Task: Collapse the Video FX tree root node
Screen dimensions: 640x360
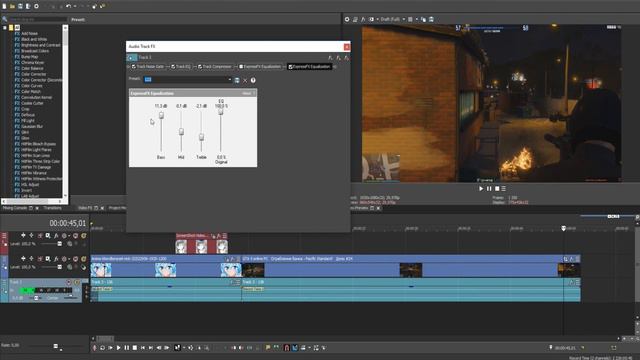Action: [x=4, y=28]
